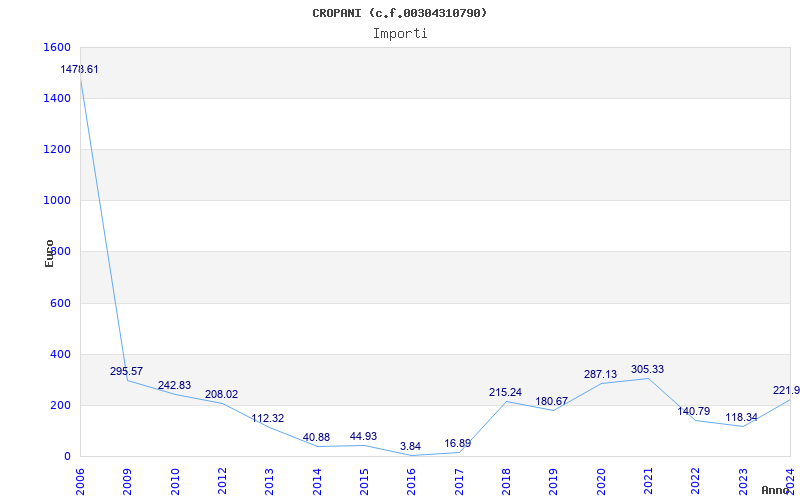800x500 pixels.
Task: Click the 295.57 data label
Action: (x=127, y=371)
